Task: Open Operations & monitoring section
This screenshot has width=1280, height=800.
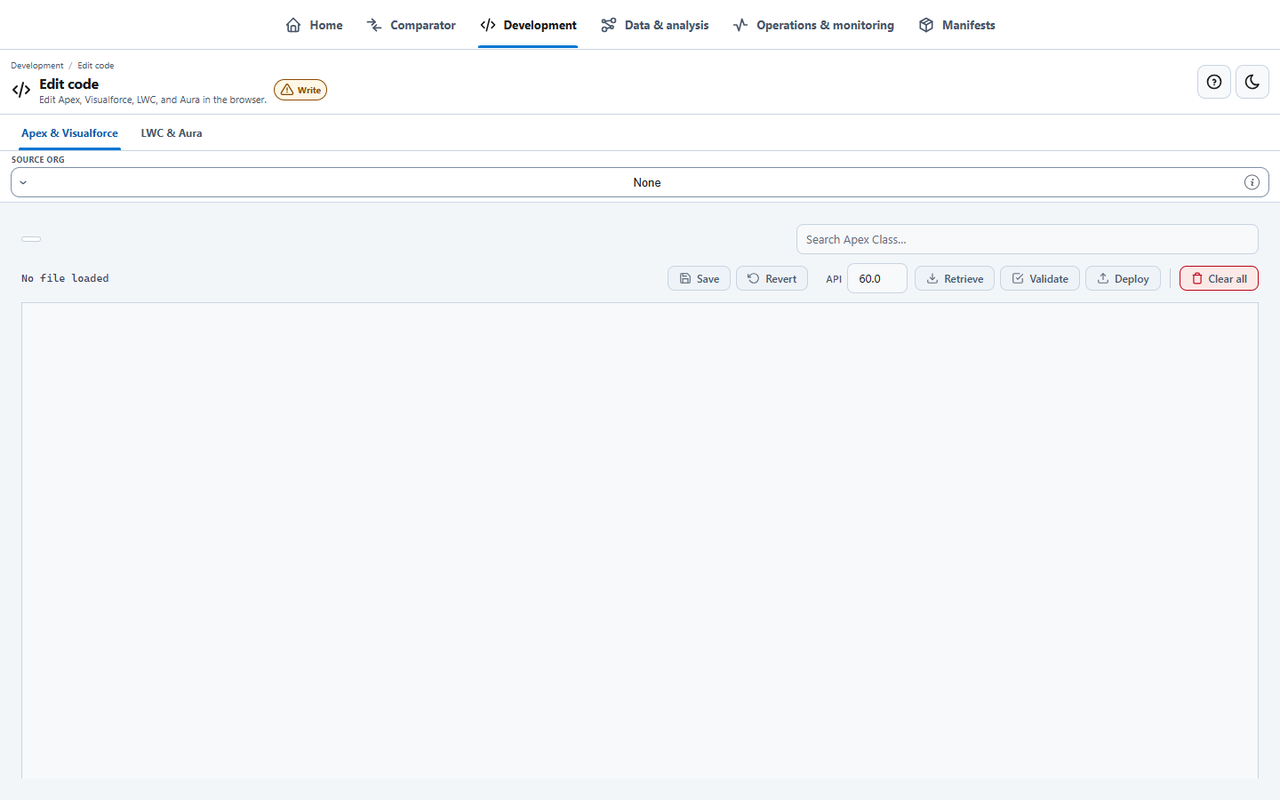Action: click(813, 25)
